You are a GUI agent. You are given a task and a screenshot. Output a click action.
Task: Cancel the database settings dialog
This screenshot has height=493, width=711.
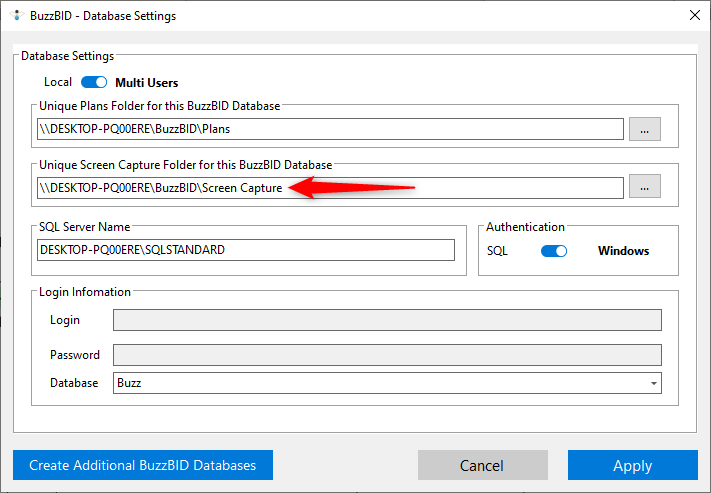(x=482, y=465)
